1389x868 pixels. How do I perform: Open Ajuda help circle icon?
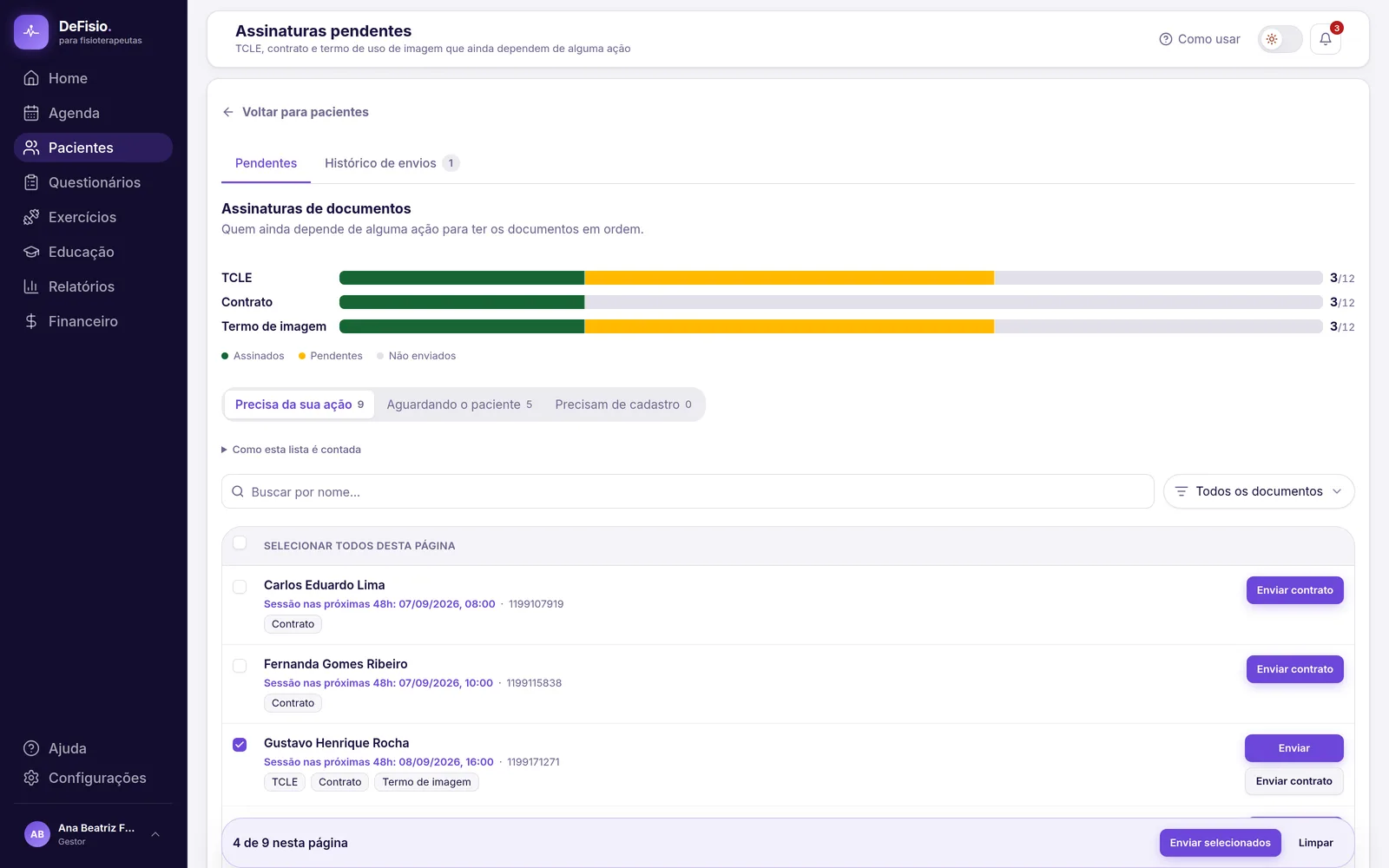point(31,748)
